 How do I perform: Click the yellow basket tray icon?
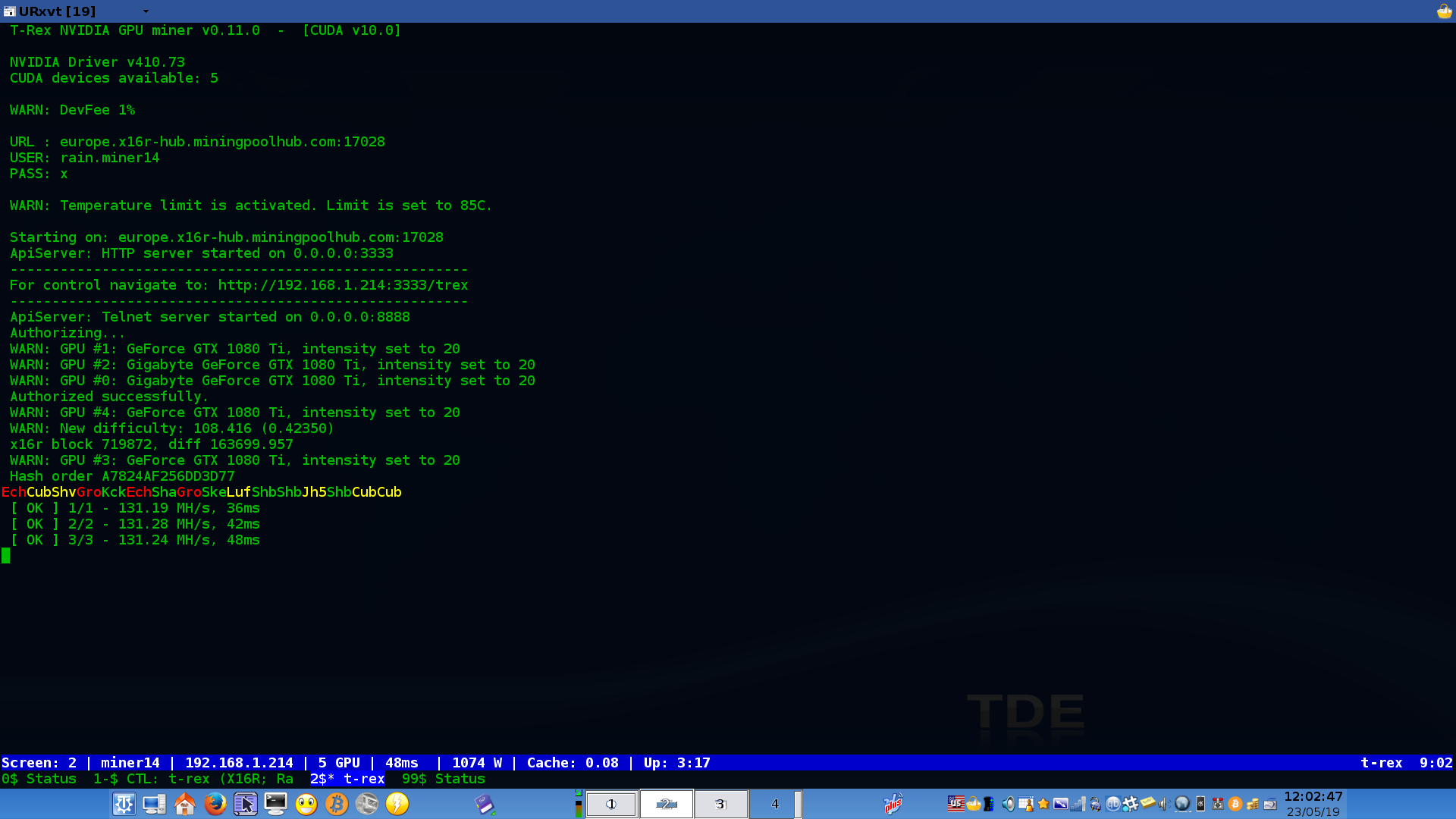(x=974, y=804)
